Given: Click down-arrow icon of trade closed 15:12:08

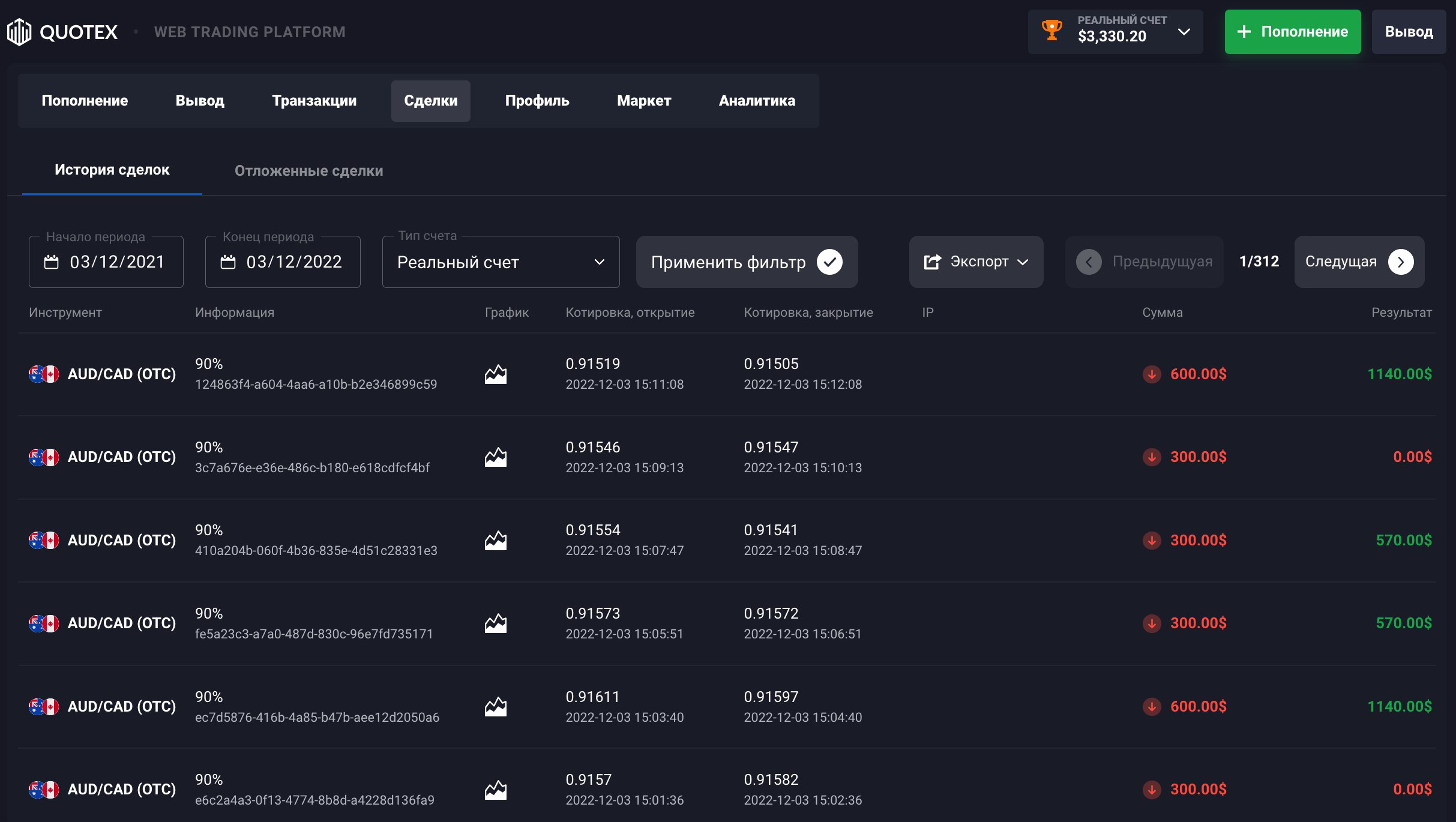Looking at the screenshot, I should click(1152, 374).
